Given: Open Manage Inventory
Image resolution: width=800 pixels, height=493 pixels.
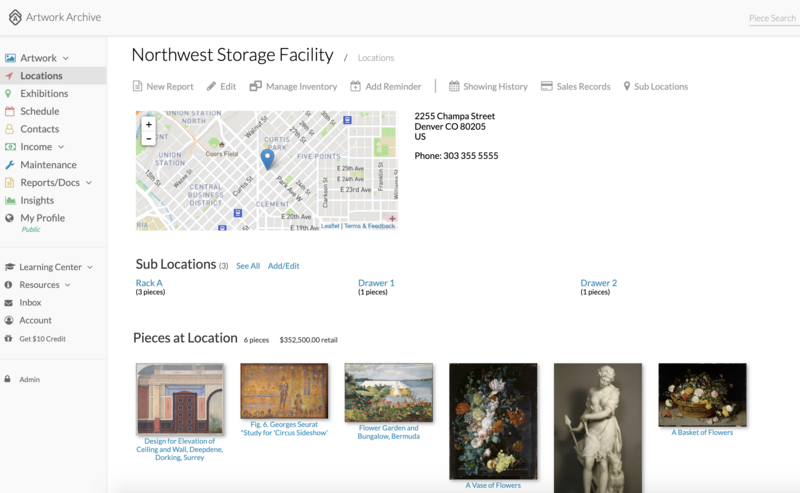Looking at the screenshot, I should click(293, 87).
